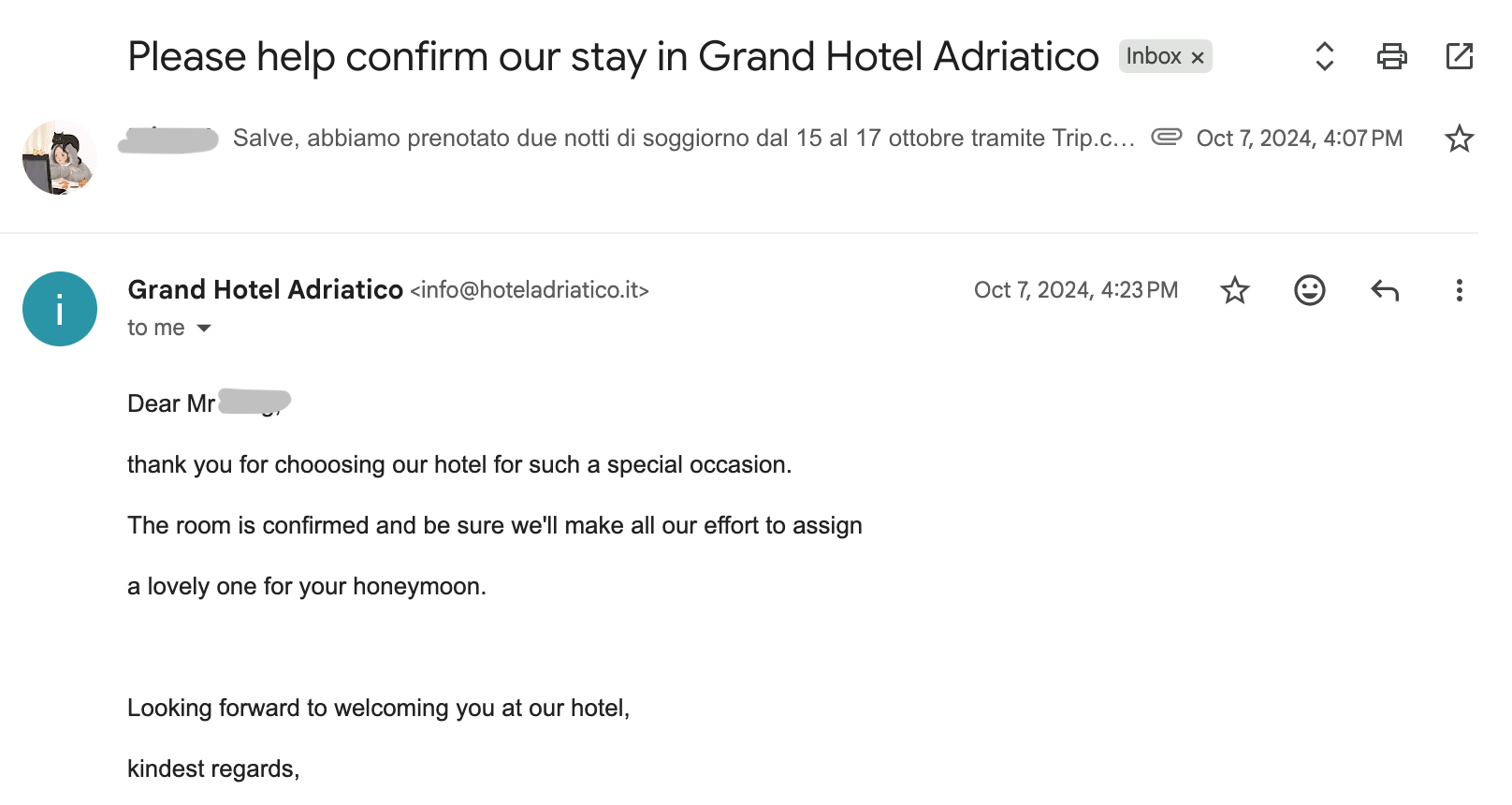
Task: Reply to Grand Hotel Adriatico message
Action: tap(1384, 290)
